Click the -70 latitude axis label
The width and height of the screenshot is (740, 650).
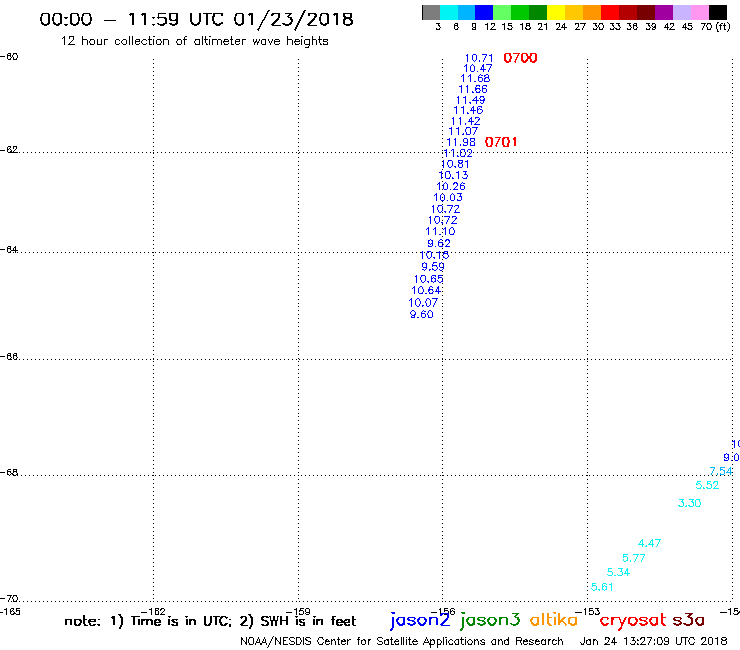click(x=9, y=599)
